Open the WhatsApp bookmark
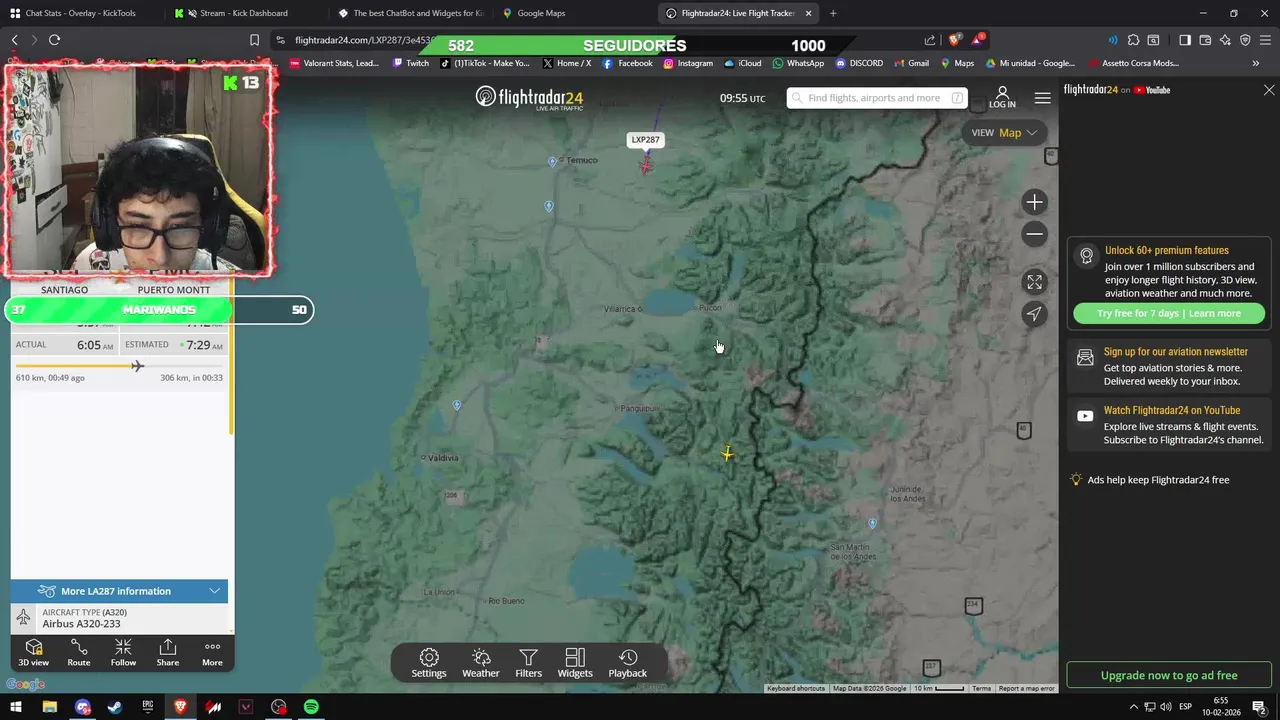The image size is (1280, 720). coord(798,63)
